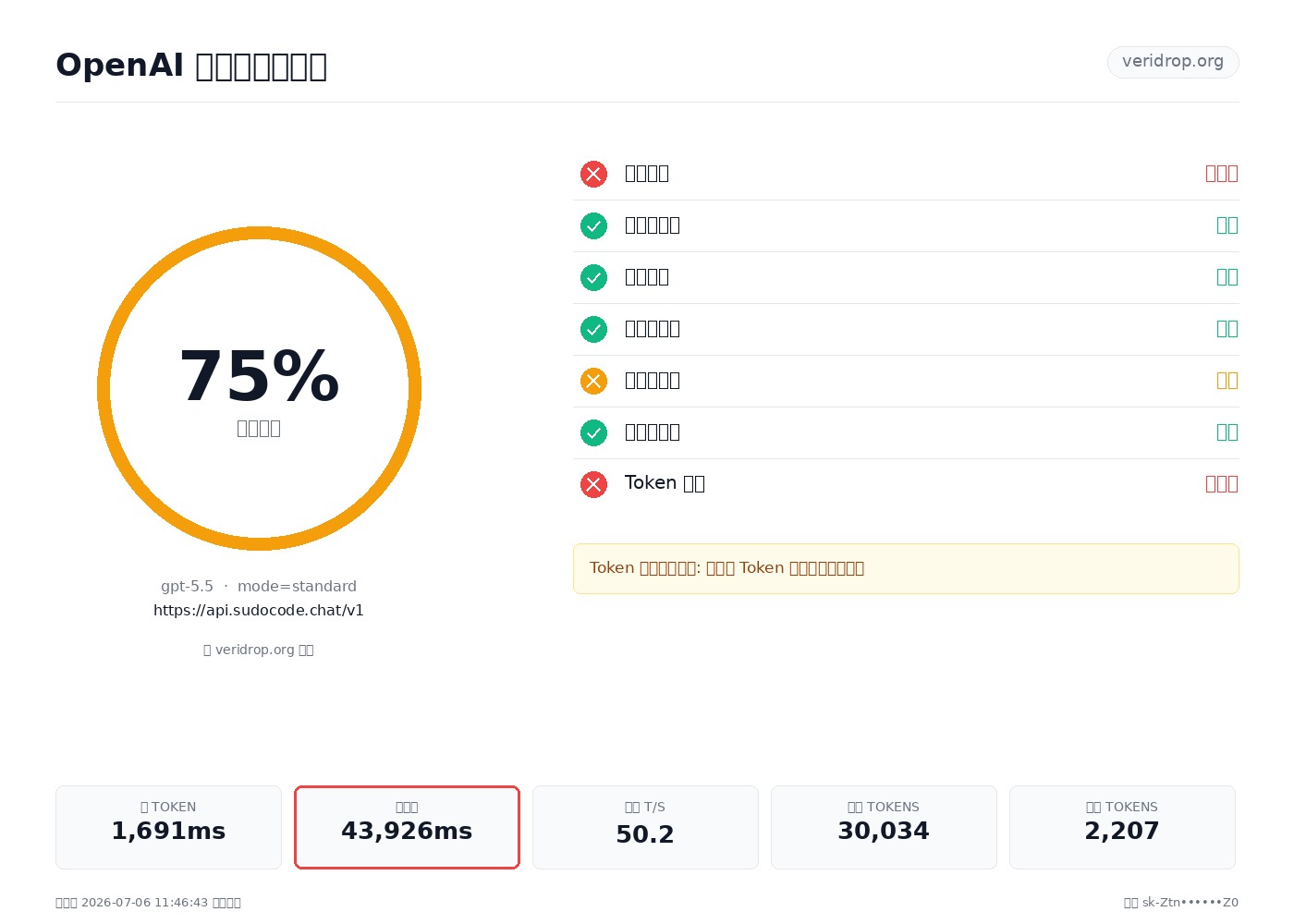1294x924 pixels.
Task: Click the yellow Token warning banner
Action: [x=906, y=568]
